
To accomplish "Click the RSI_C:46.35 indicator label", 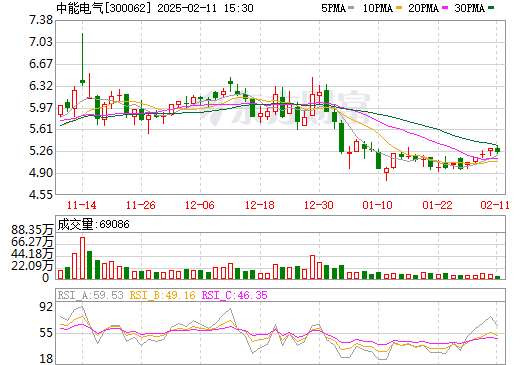I will coord(235,295).
